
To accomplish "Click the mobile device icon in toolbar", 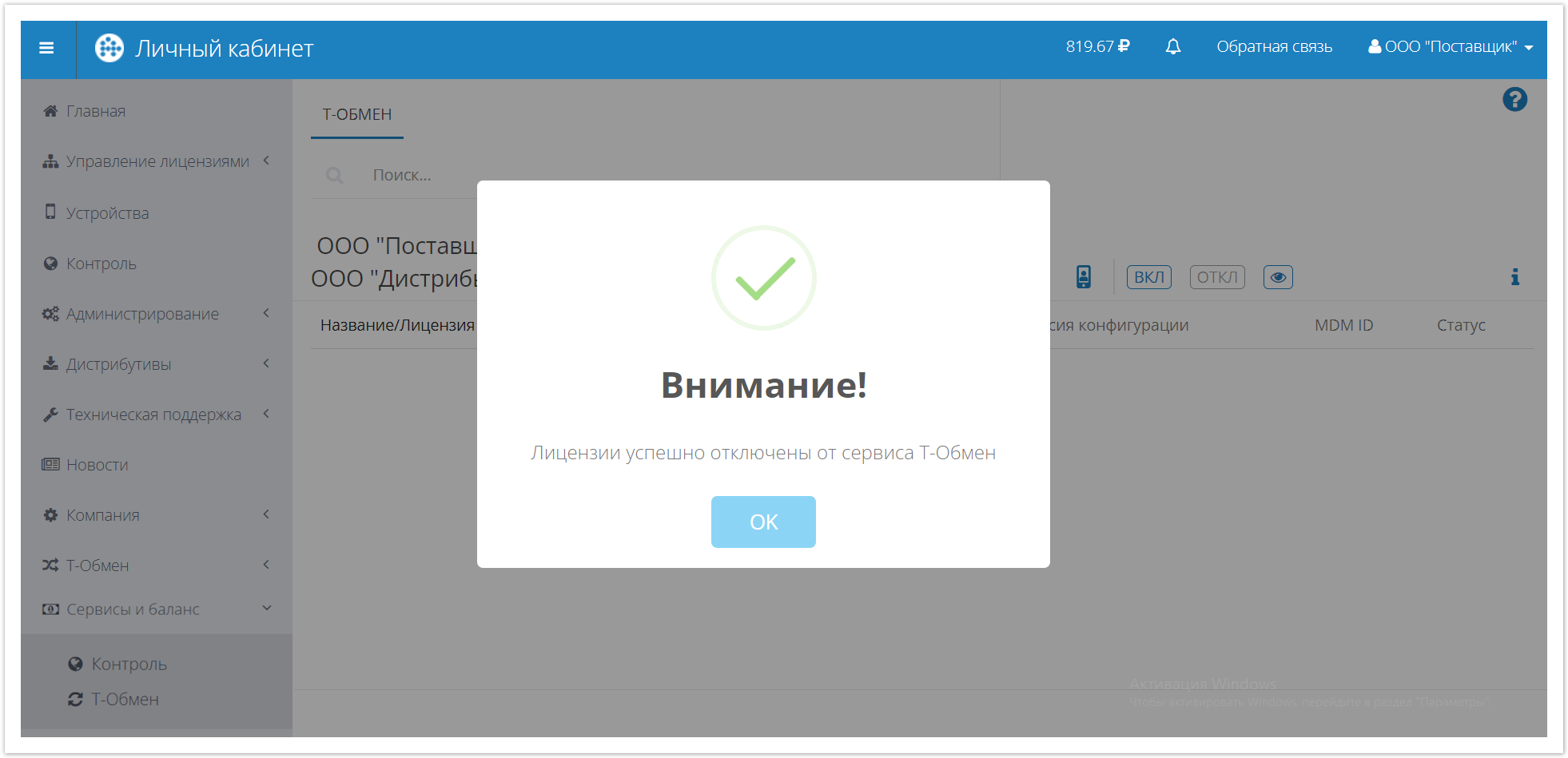I will (x=1083, y=277).
